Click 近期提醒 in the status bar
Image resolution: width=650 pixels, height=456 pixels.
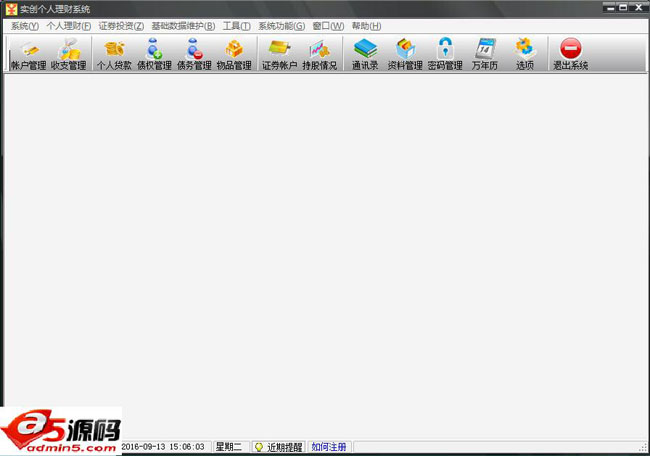coord(278,447)
